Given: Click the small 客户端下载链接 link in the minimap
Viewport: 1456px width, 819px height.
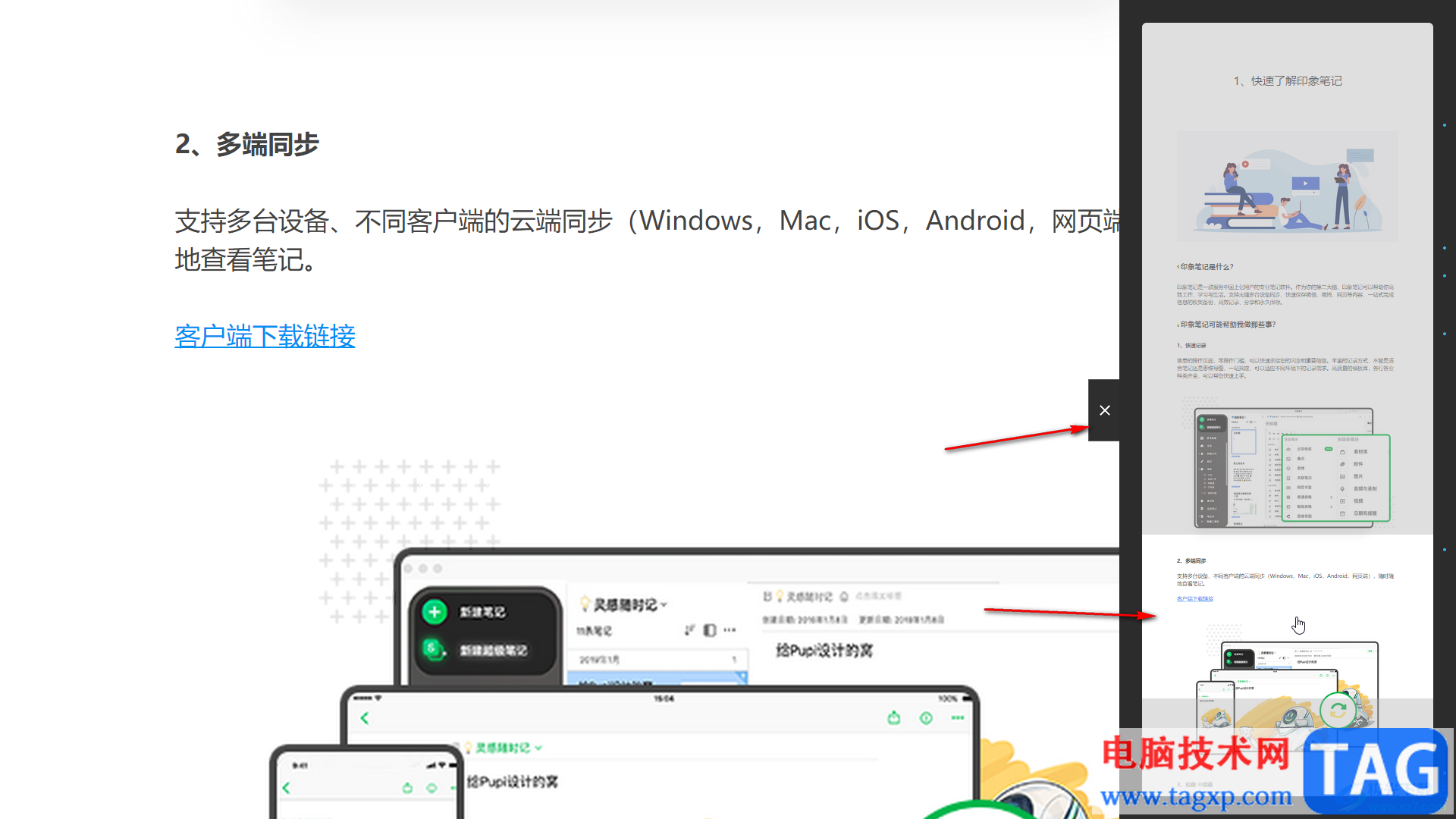Looking at the screenshot, I should click(1194, 599).
